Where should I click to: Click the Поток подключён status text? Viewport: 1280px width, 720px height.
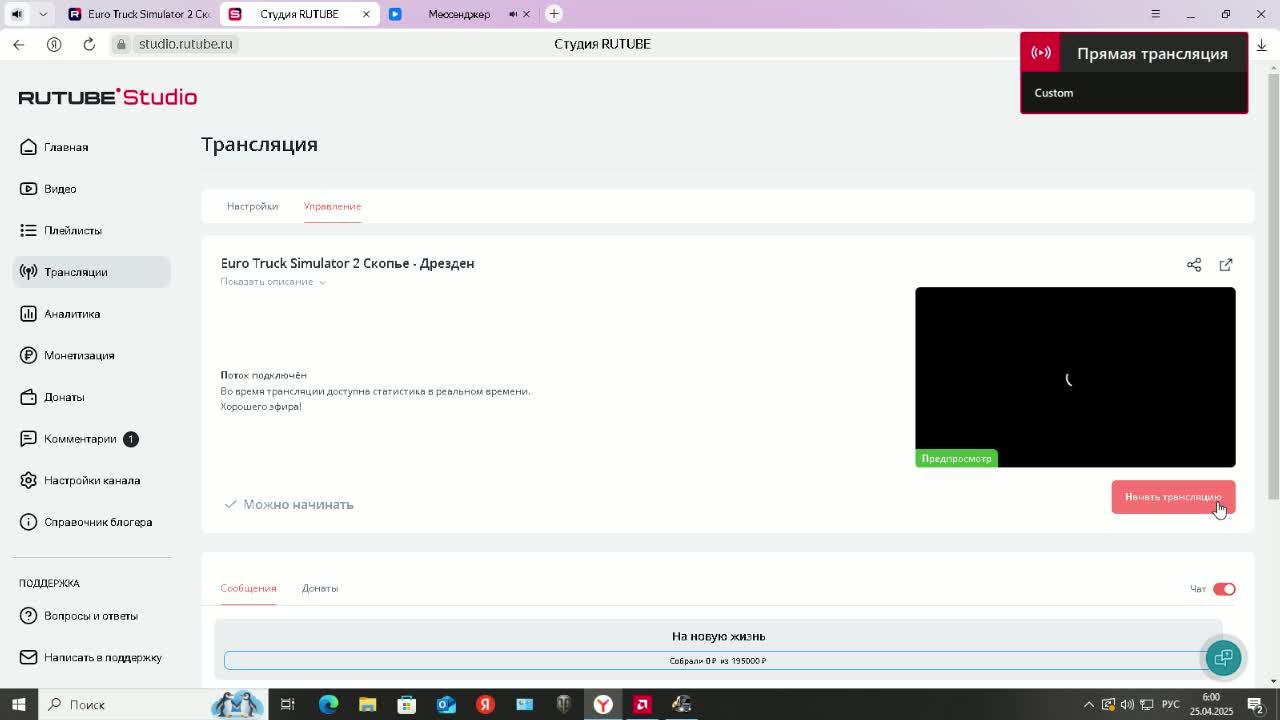tap(263, 375)
